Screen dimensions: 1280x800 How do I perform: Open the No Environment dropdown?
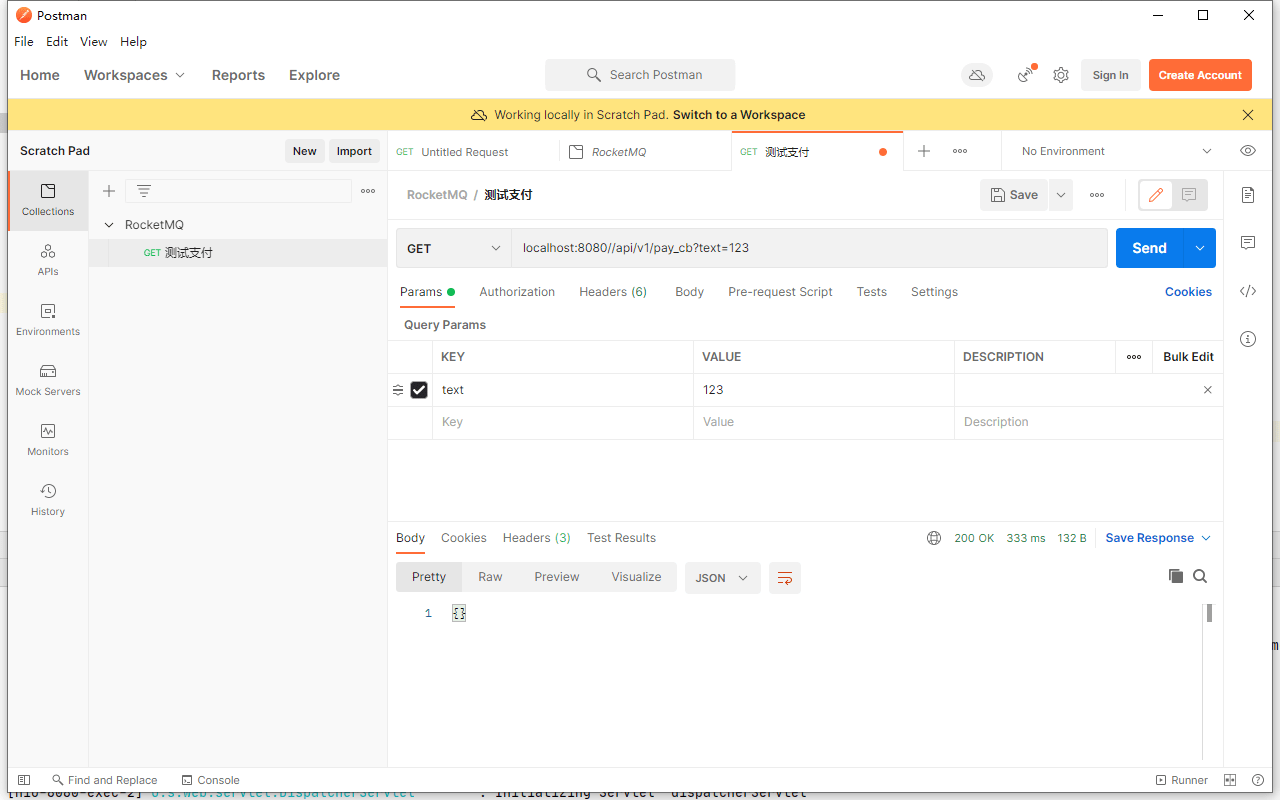[1116, 151]
